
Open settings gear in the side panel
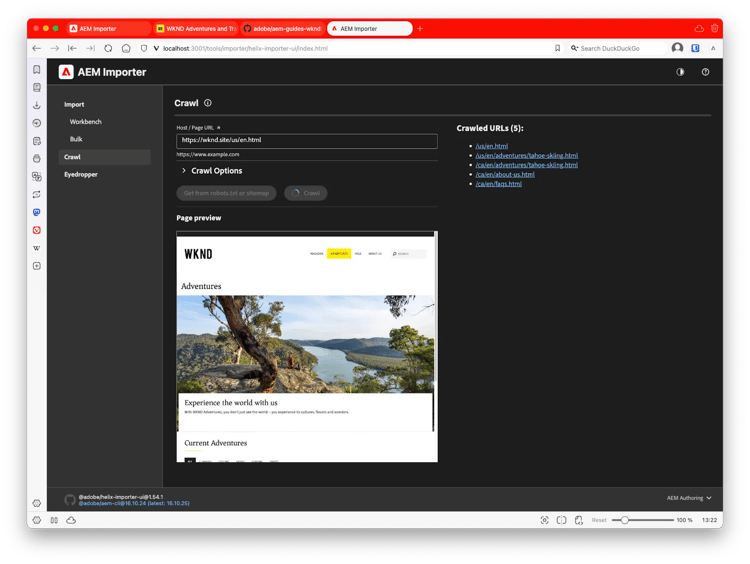click(x=37, y=503)
